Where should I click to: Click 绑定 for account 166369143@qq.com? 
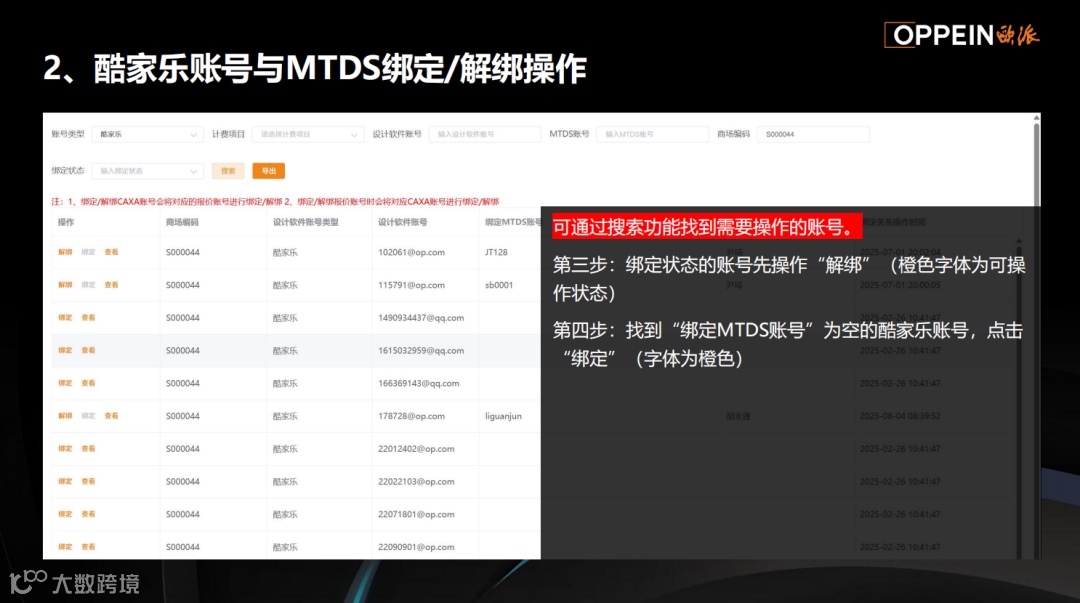pyautogui.click(x=65, y=383)
